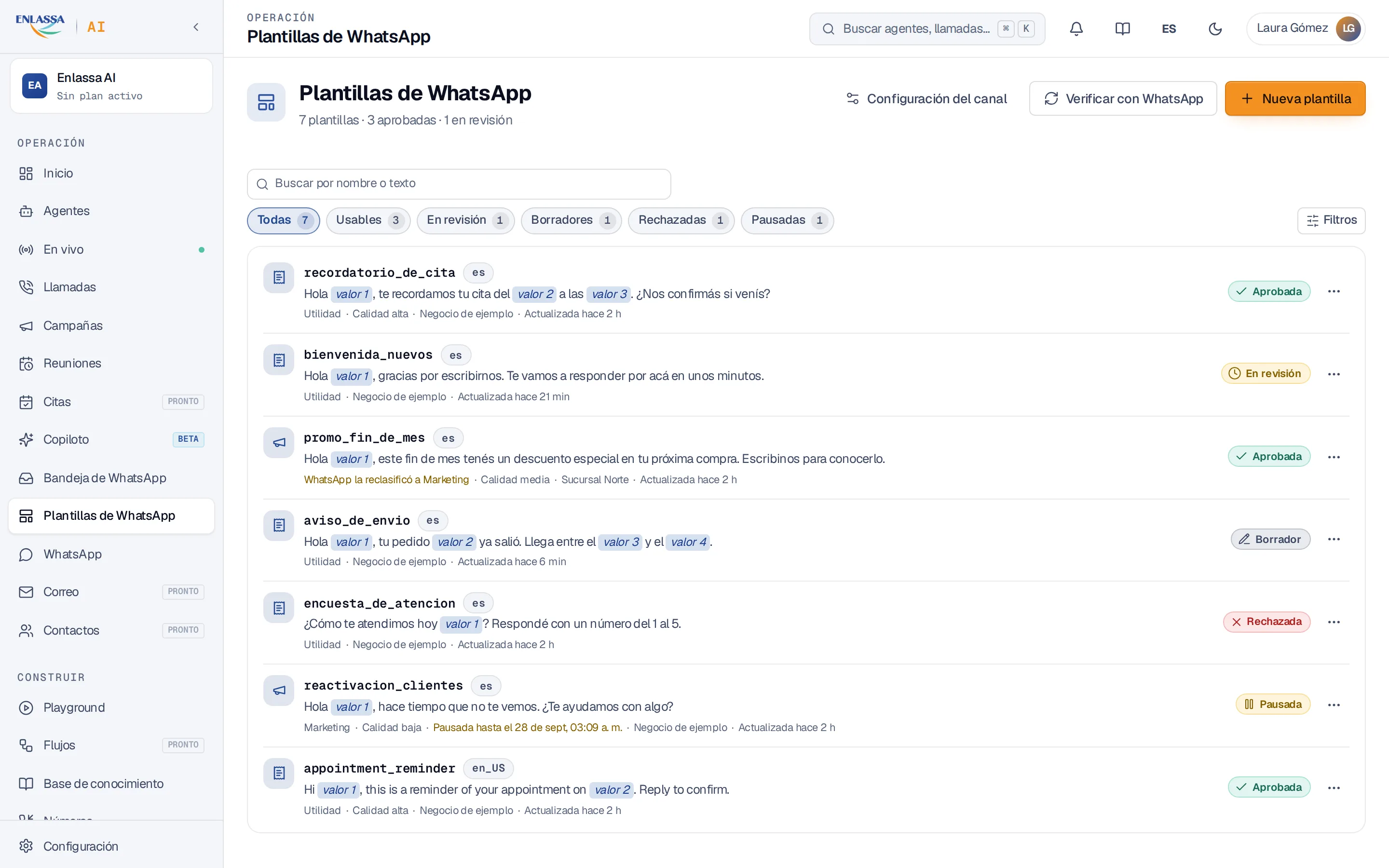
Task: Go to Inicio in sidebar
Action: [111, 174]
